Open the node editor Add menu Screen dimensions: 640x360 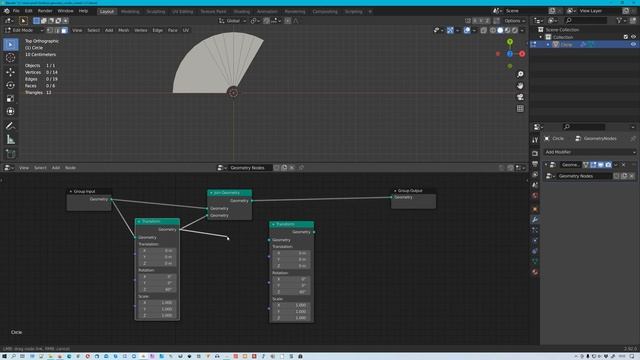click(56, 168)
